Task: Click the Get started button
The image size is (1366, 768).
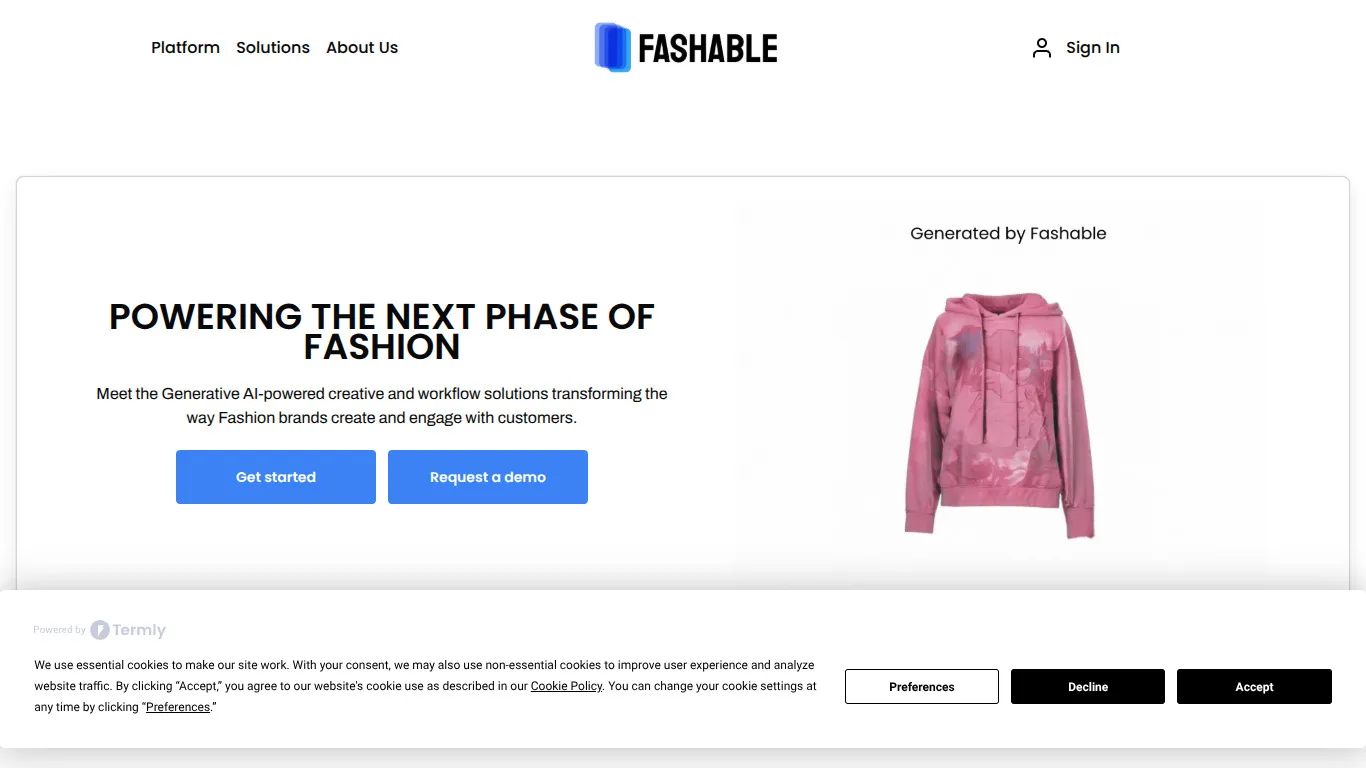Action: pyautogui.click(x=275, y=477)
